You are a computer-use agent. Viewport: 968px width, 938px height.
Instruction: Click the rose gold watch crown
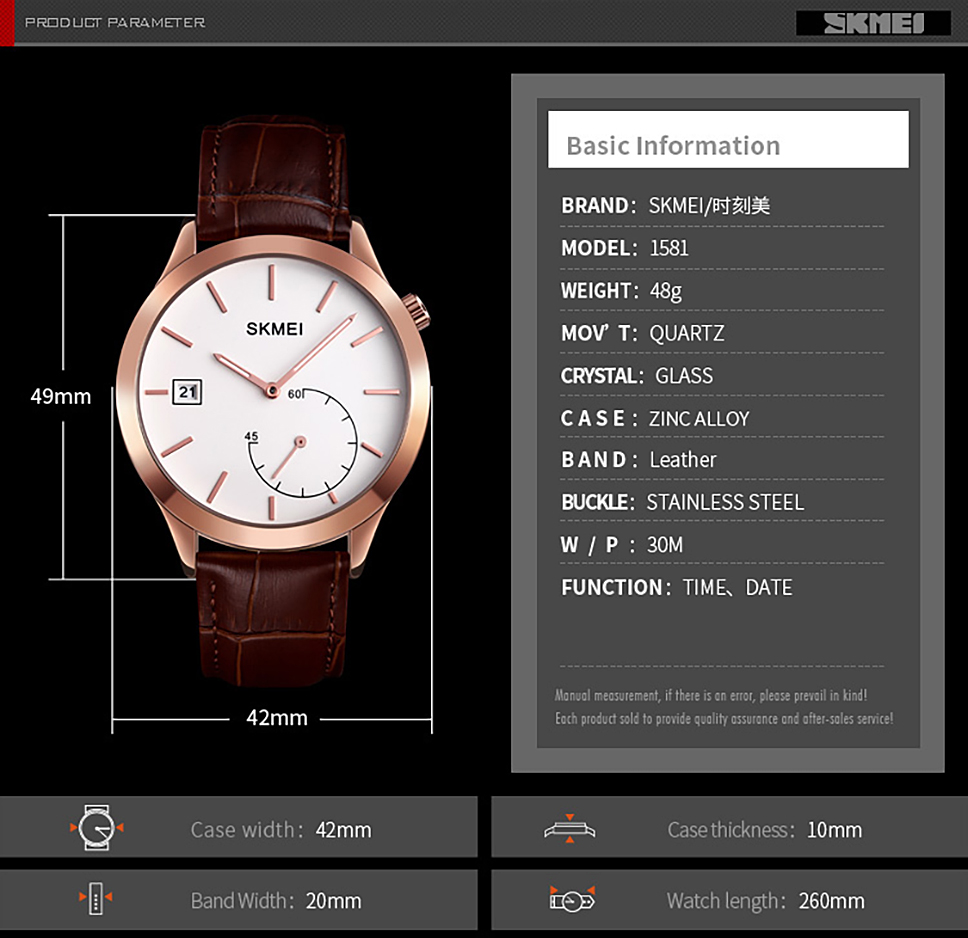click(419, 311)
